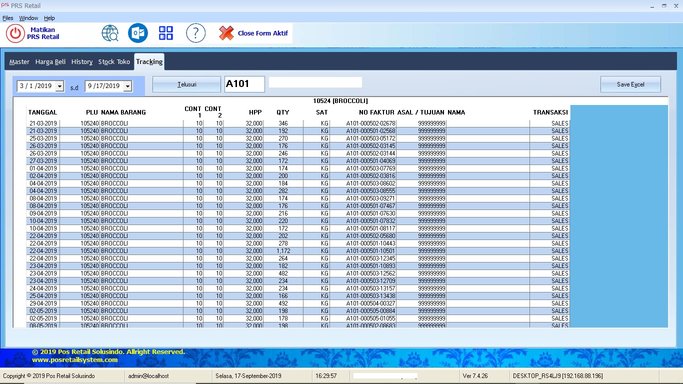Open the www.posretailsystem.com link
This screenshot has width=683, height=384.
(74, 360)
